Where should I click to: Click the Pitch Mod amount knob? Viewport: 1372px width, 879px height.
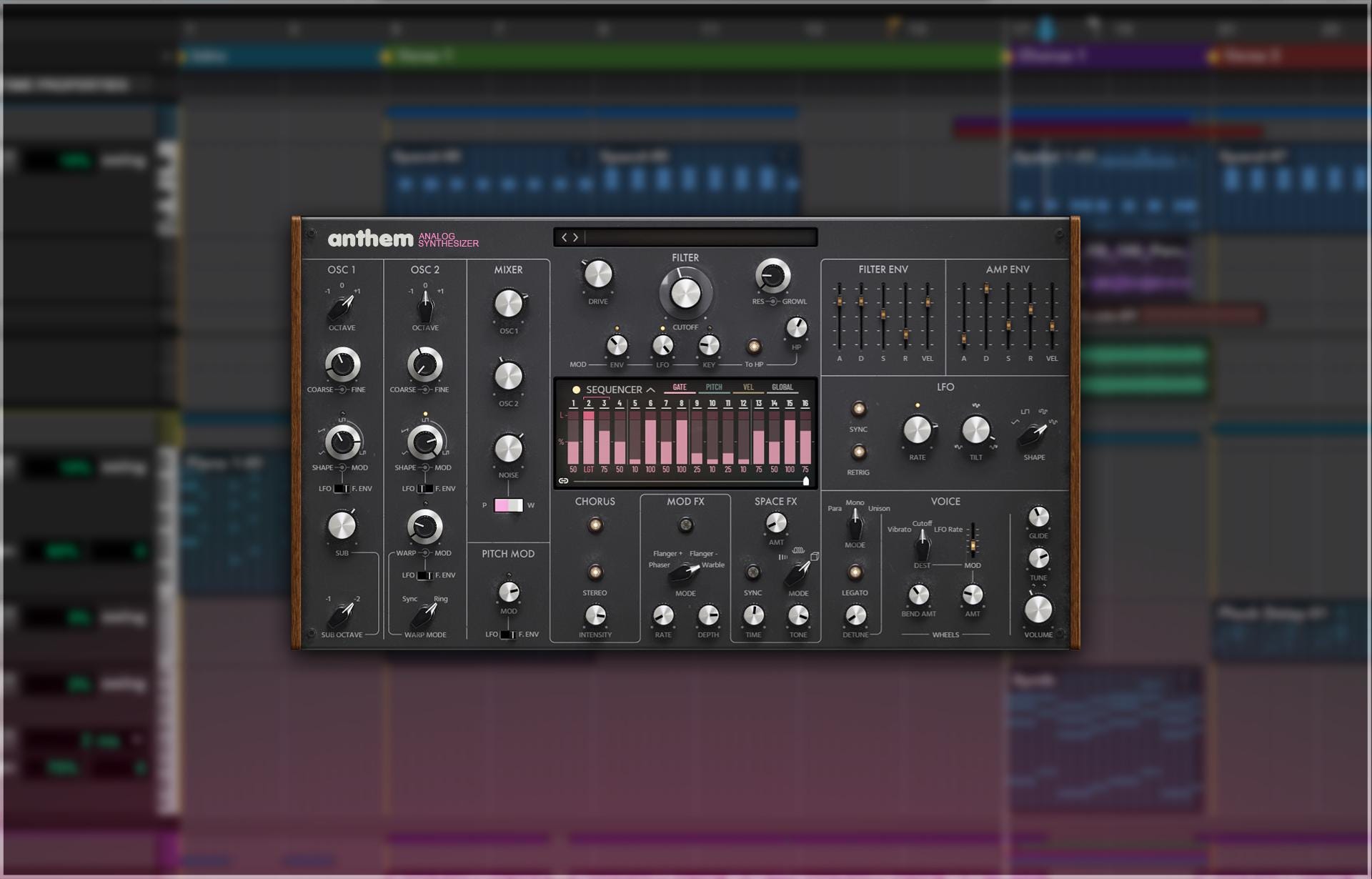(509, 592)
